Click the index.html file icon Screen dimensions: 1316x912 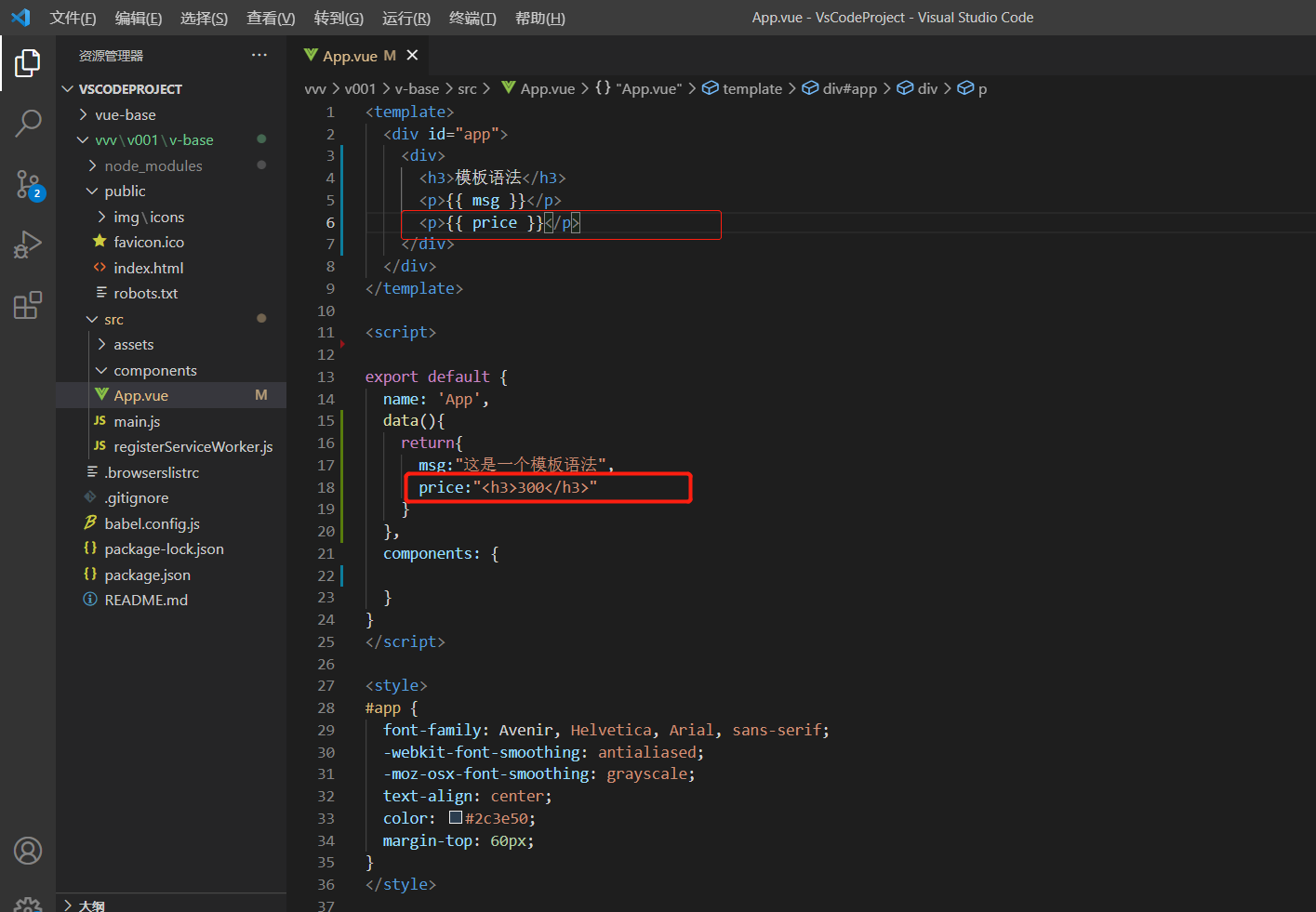coord(100,268)
